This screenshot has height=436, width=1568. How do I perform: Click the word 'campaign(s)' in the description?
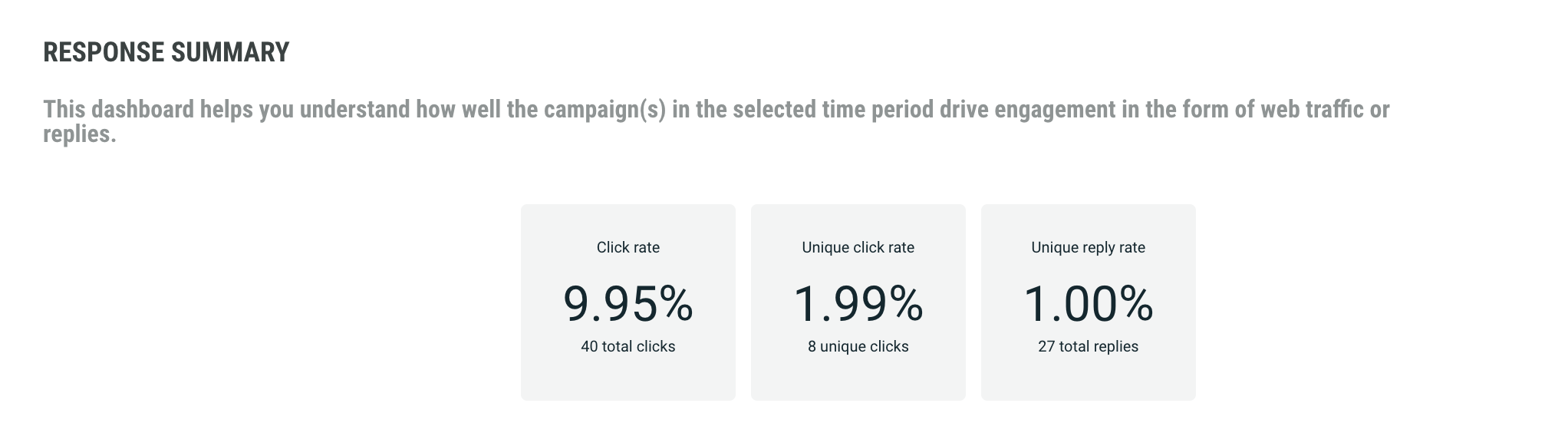pos(604,110)
